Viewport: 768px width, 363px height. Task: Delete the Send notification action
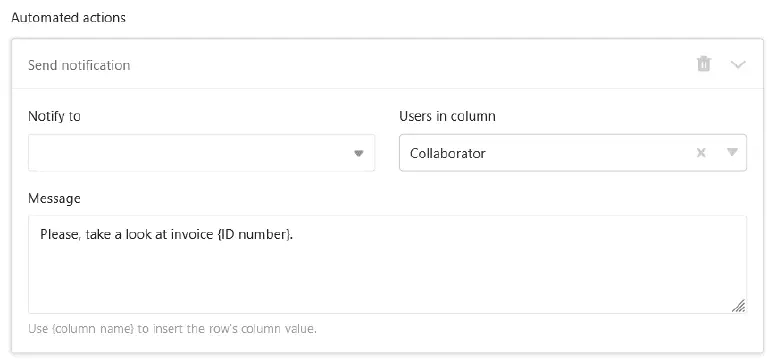click(703, 64)
